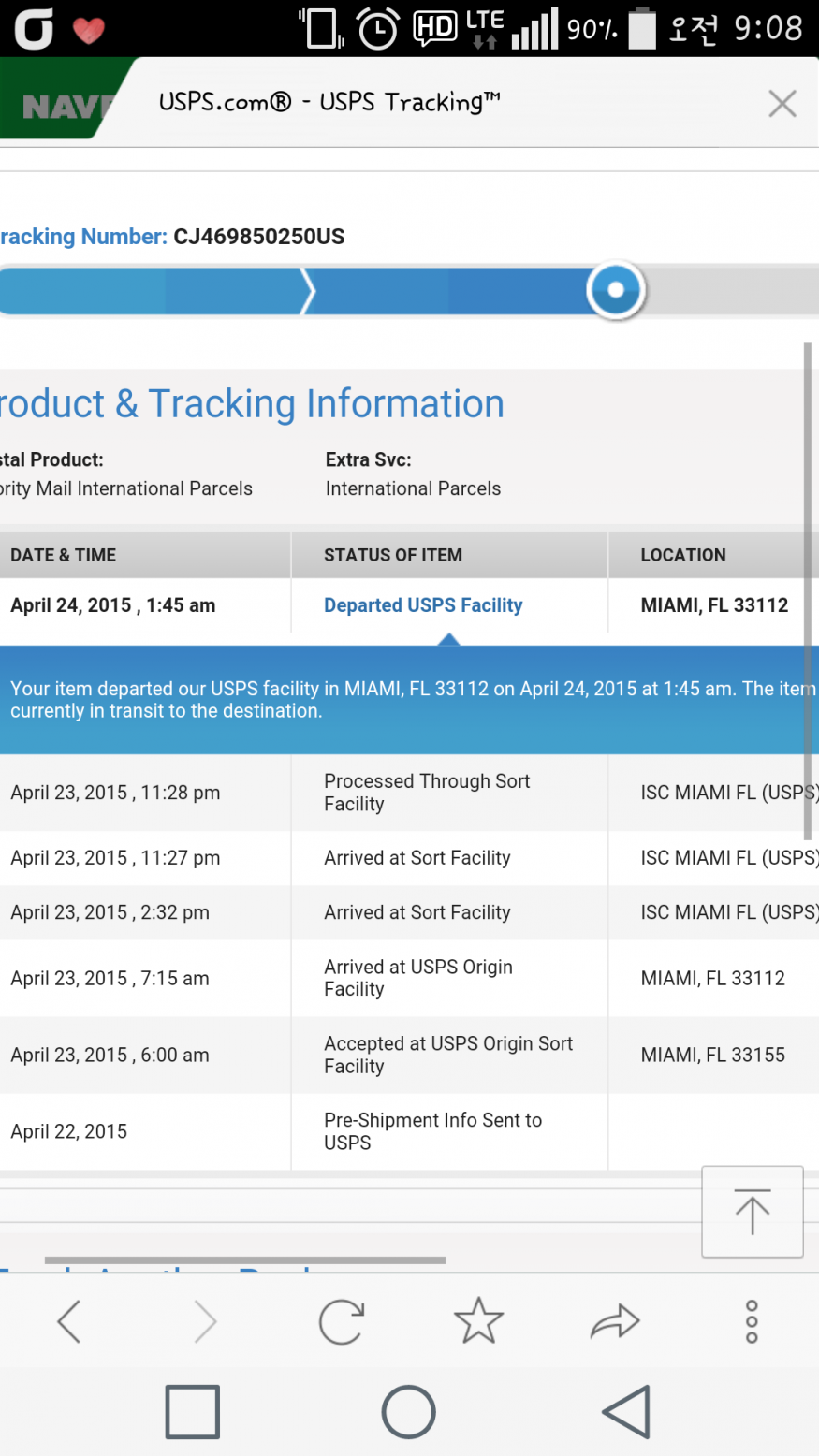Image resolution: width=819 pixels, height=1456 pixels.
Task: Click the vertical page scrollbar
Action: pos(808,591)
